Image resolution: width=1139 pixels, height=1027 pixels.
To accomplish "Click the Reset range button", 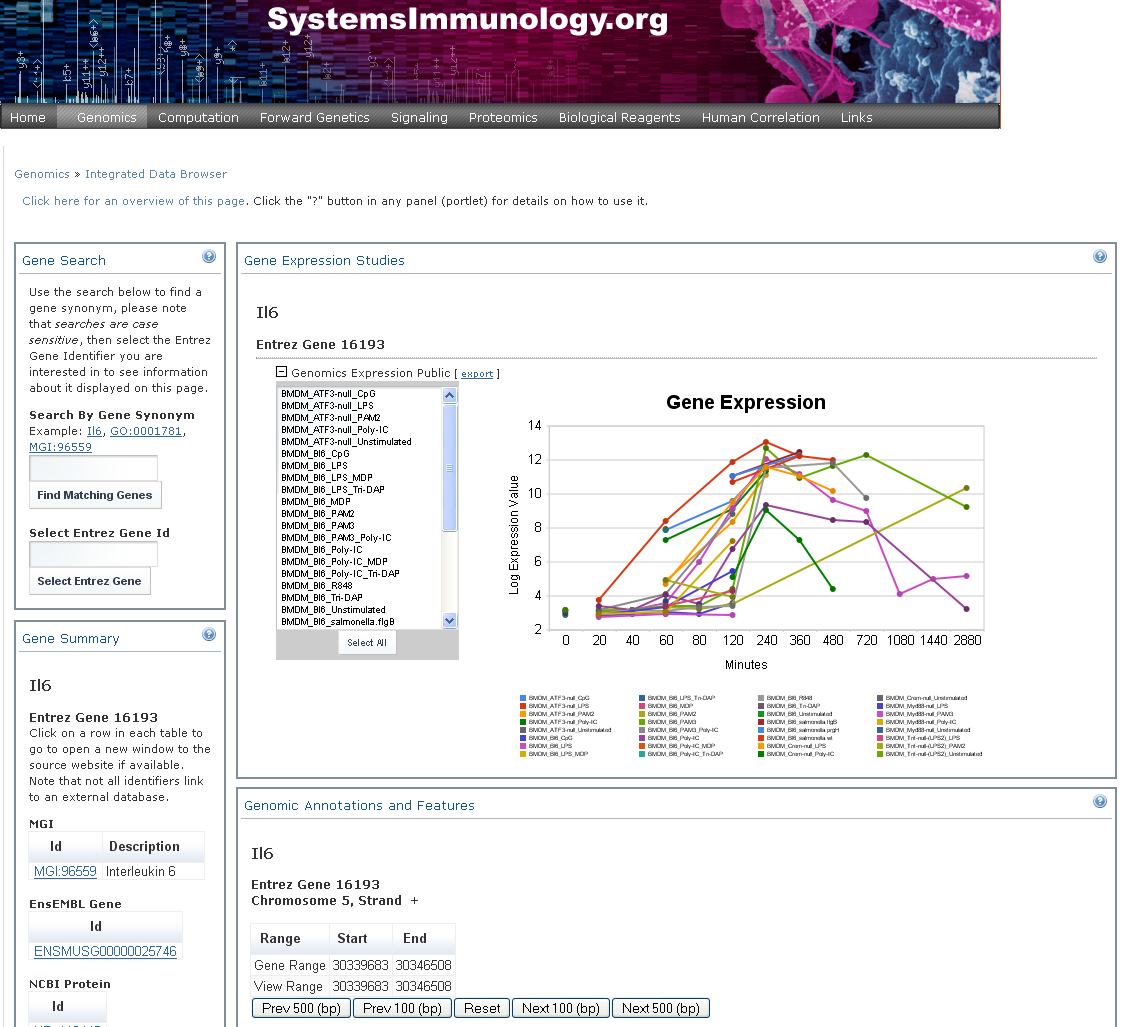I will point(482,1008).
